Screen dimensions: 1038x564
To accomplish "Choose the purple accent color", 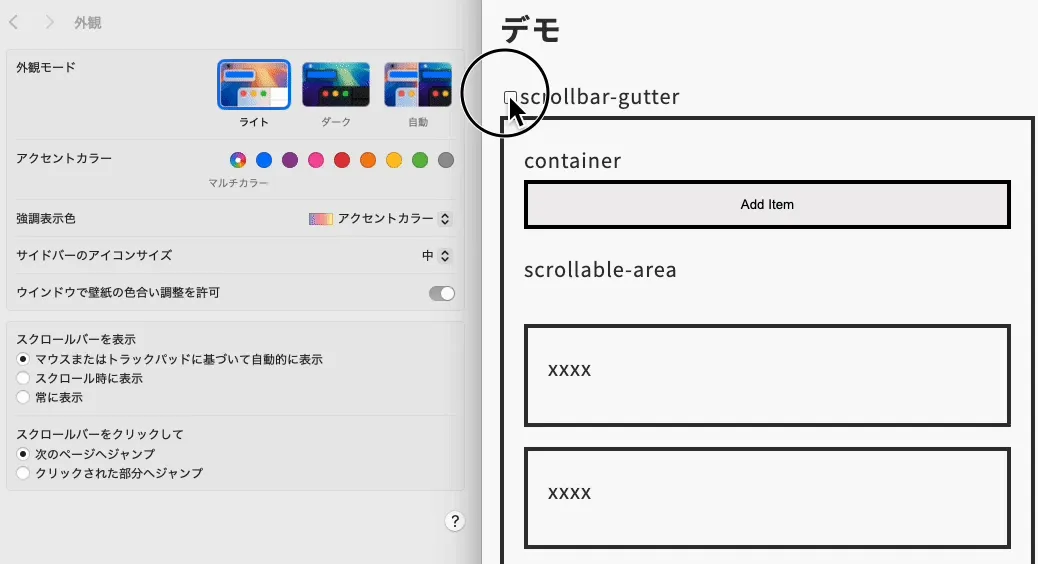I will [x=290, y=160].
